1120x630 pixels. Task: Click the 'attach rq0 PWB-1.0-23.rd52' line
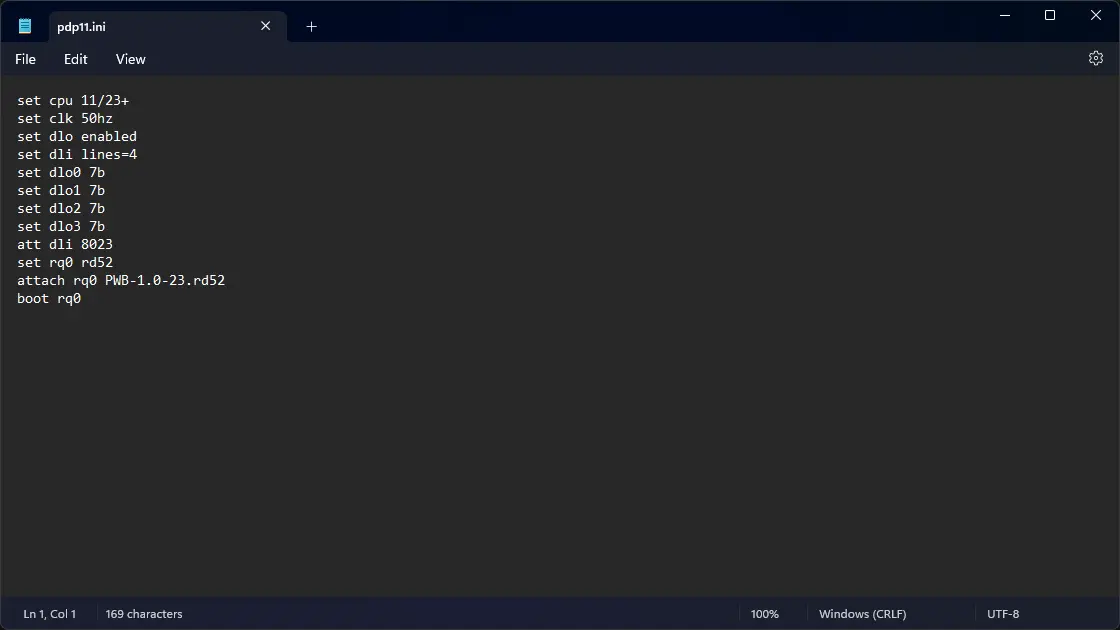click(x=121, y=281)
